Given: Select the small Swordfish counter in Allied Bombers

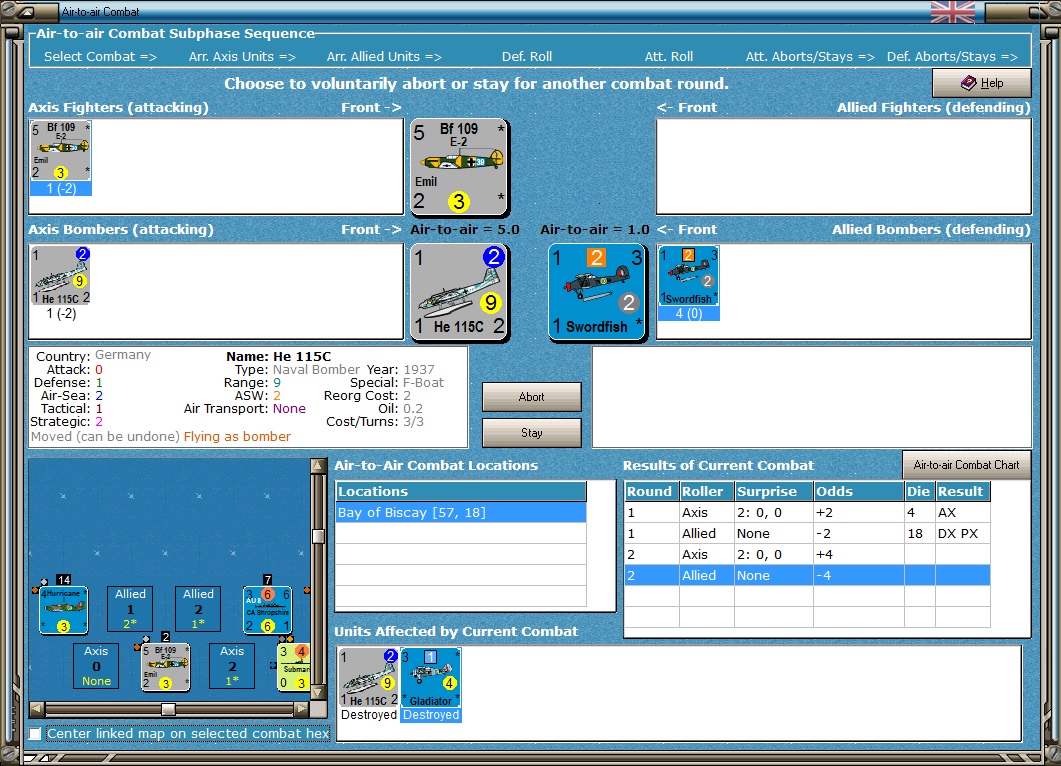Looking at the screenshot, I should click(x=688, y=276).
